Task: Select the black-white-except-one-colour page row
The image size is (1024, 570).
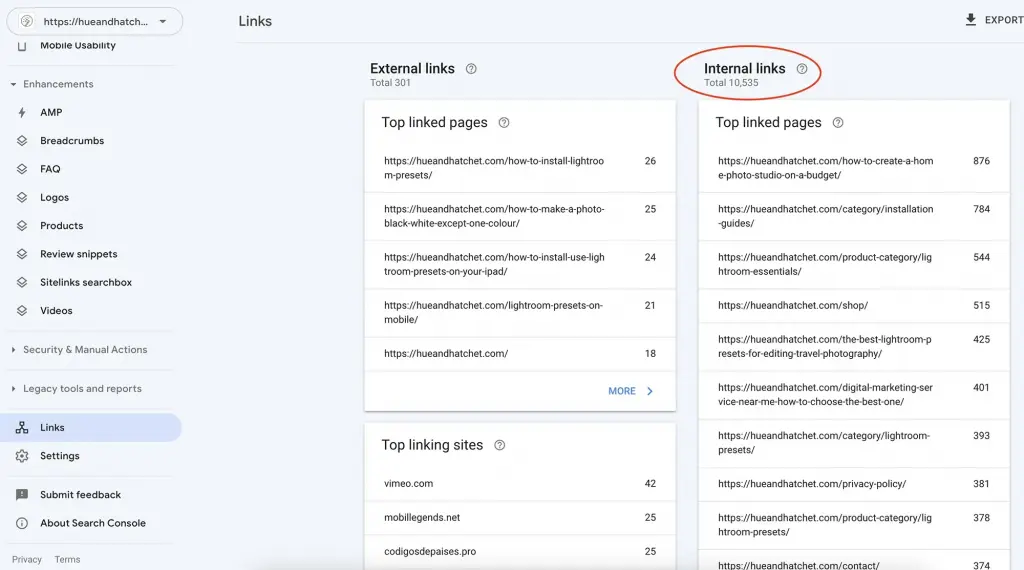Action: [x=520, y=216]
